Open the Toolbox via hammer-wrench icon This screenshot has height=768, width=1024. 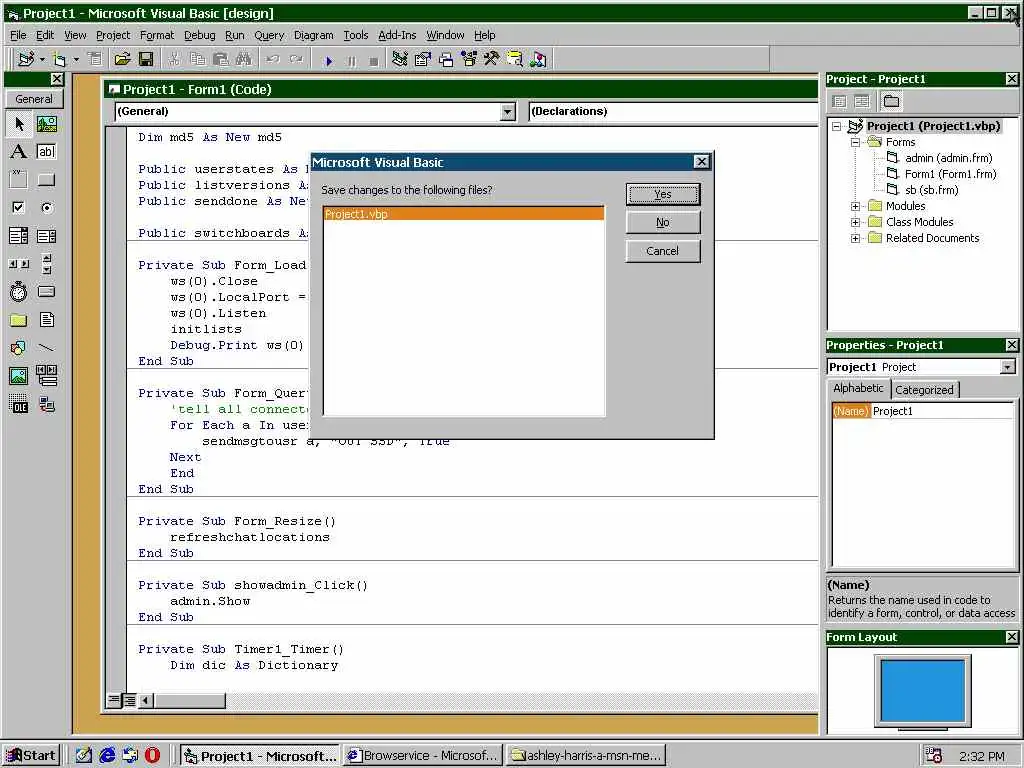(492, 60)
